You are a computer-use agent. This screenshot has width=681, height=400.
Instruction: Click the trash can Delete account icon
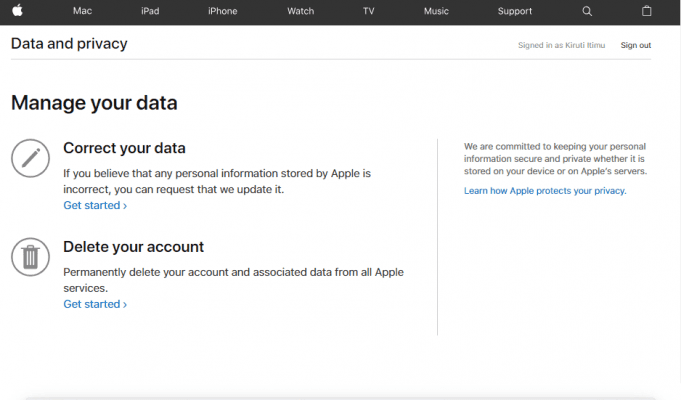click(30, 257)
